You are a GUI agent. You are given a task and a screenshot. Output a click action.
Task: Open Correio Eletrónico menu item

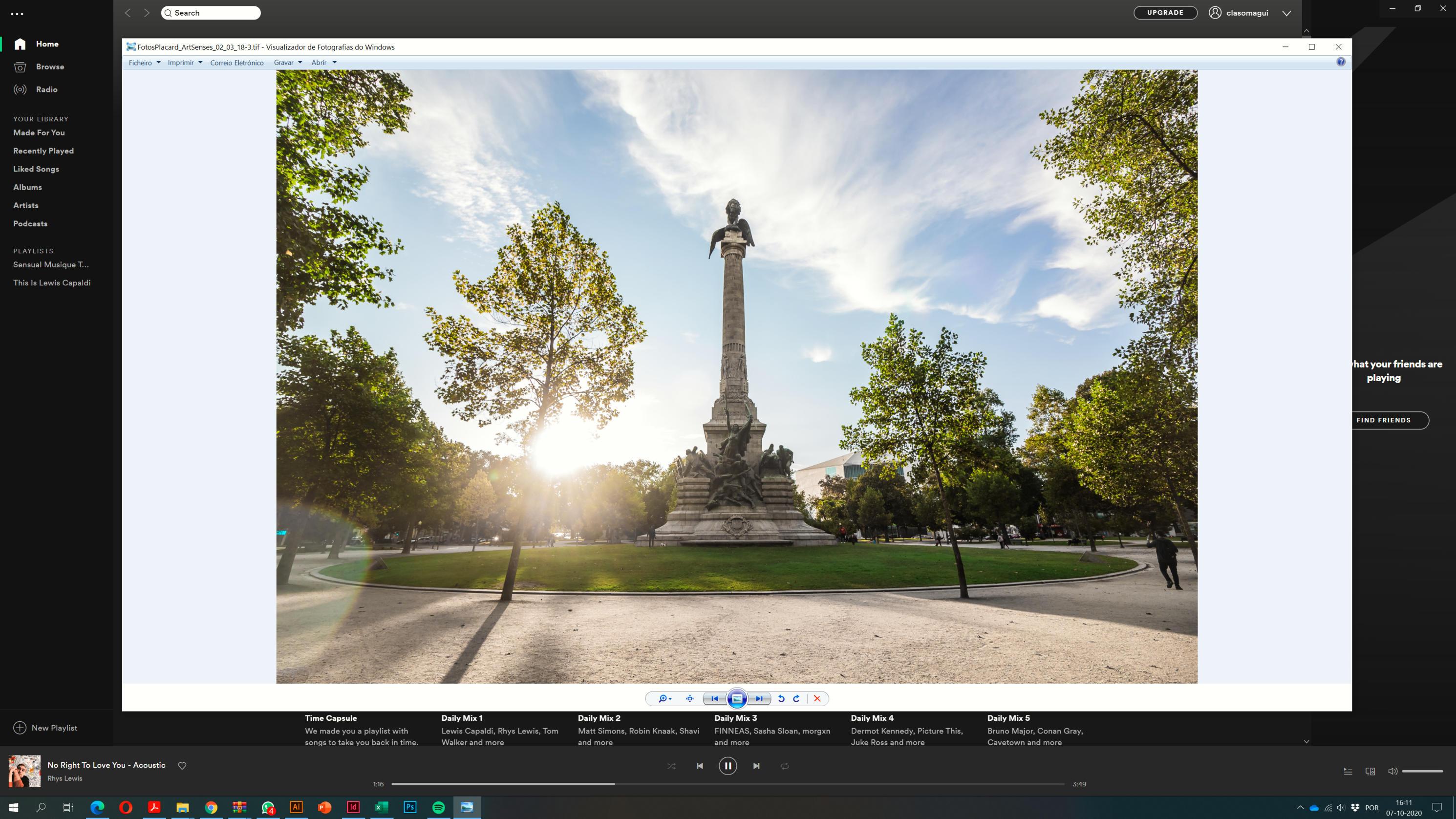point(237,63)
